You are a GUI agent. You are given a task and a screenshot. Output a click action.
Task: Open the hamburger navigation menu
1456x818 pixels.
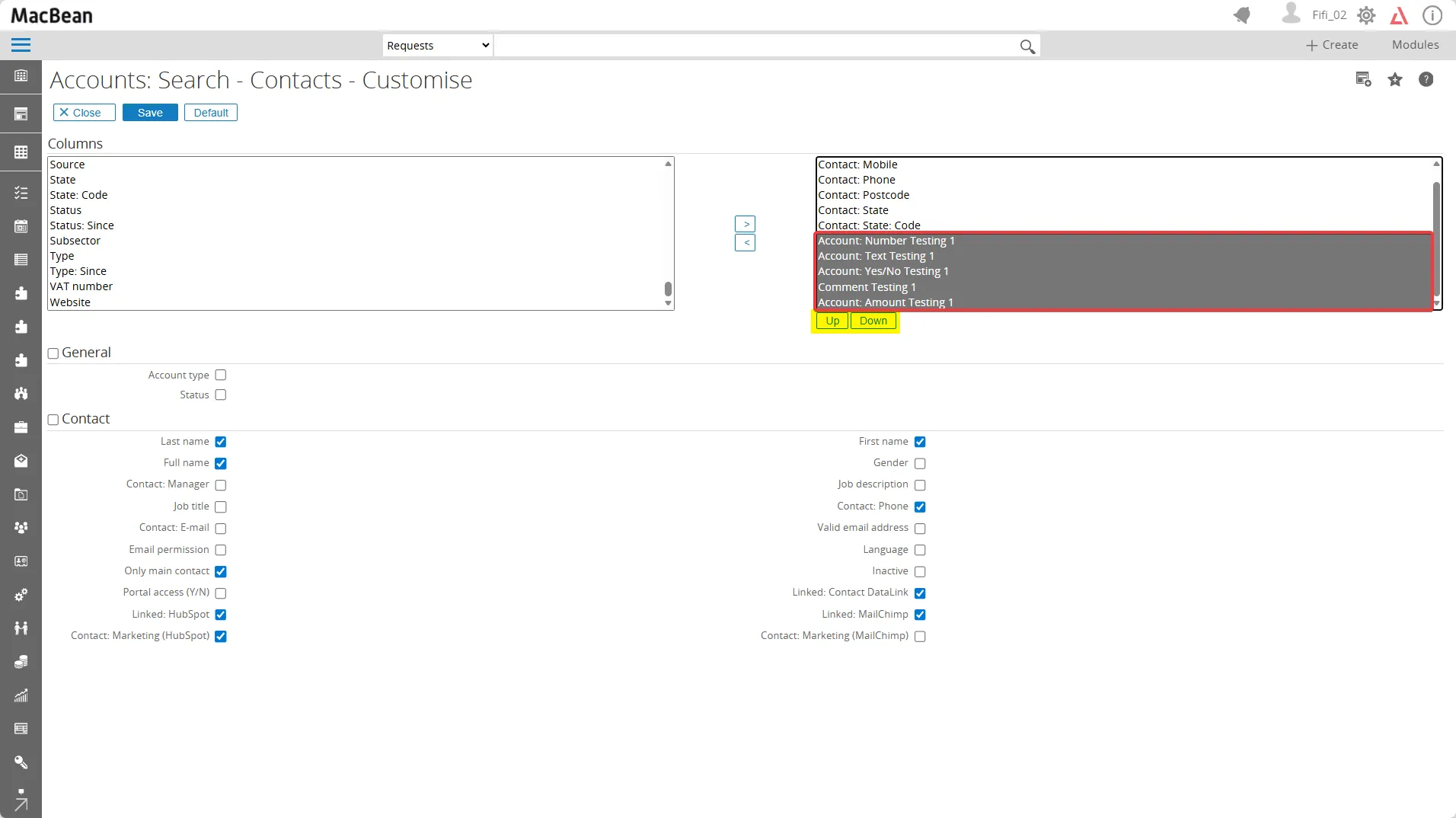pos(21,46)
